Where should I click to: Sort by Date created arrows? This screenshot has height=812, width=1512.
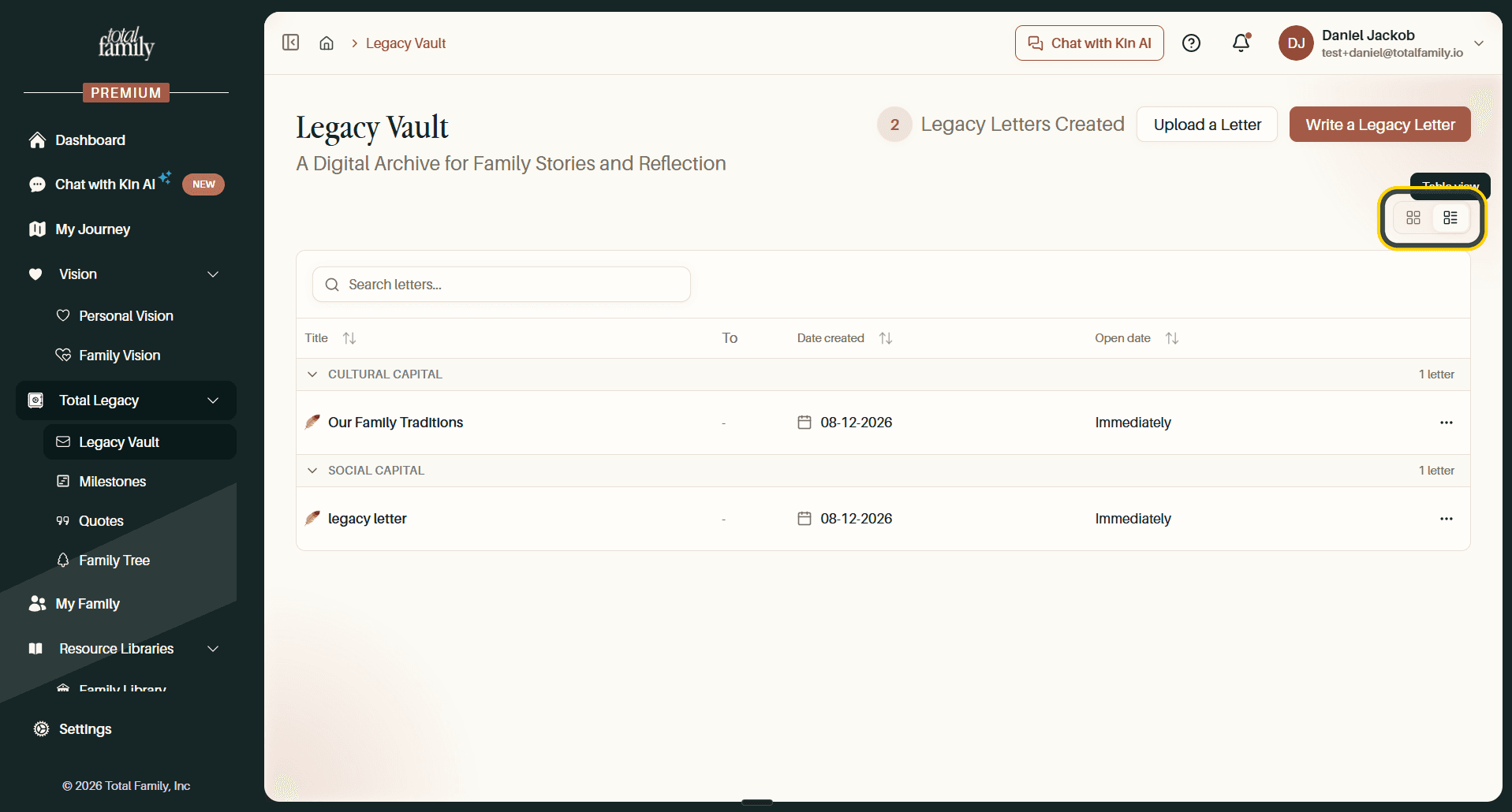tap(886, 338)
